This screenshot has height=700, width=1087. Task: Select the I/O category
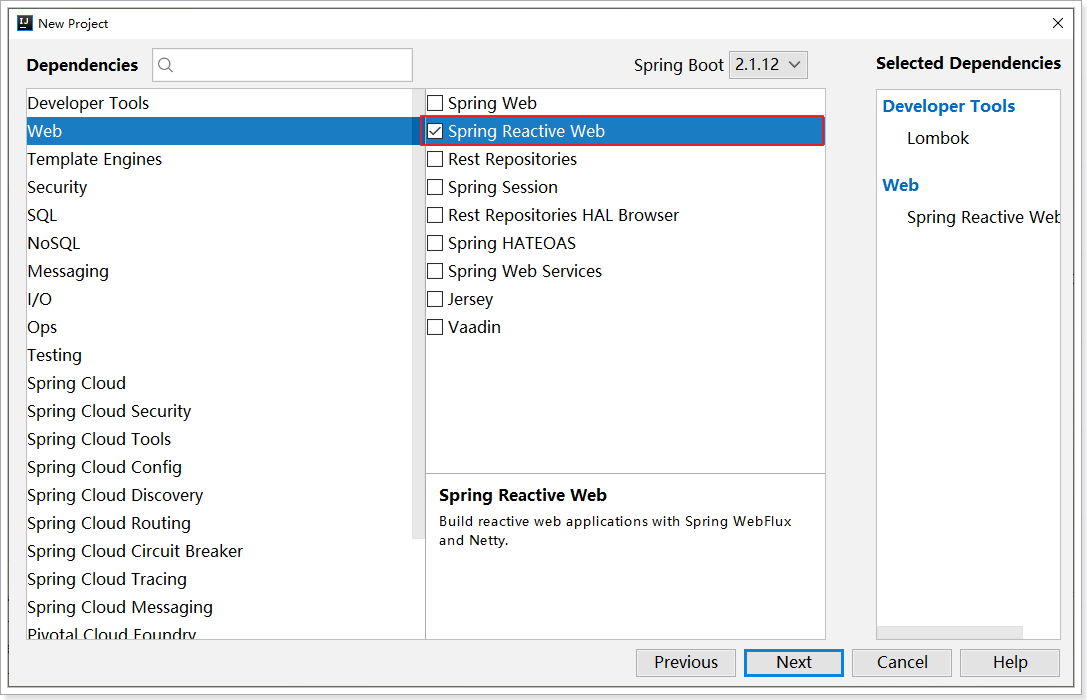[219, 299]
